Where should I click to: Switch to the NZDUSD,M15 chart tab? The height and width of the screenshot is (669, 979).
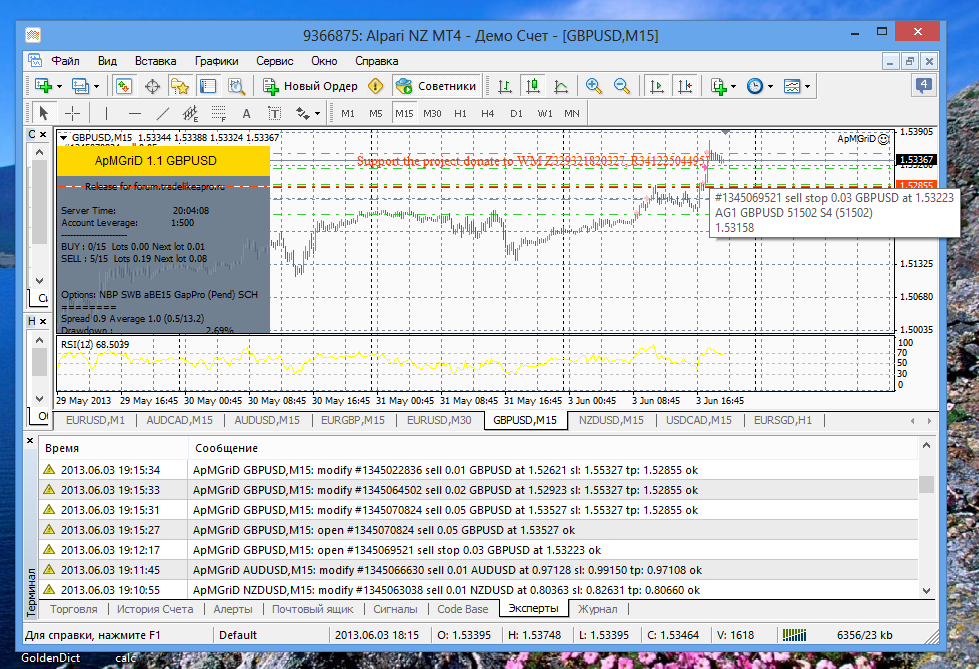pos(611,420)
